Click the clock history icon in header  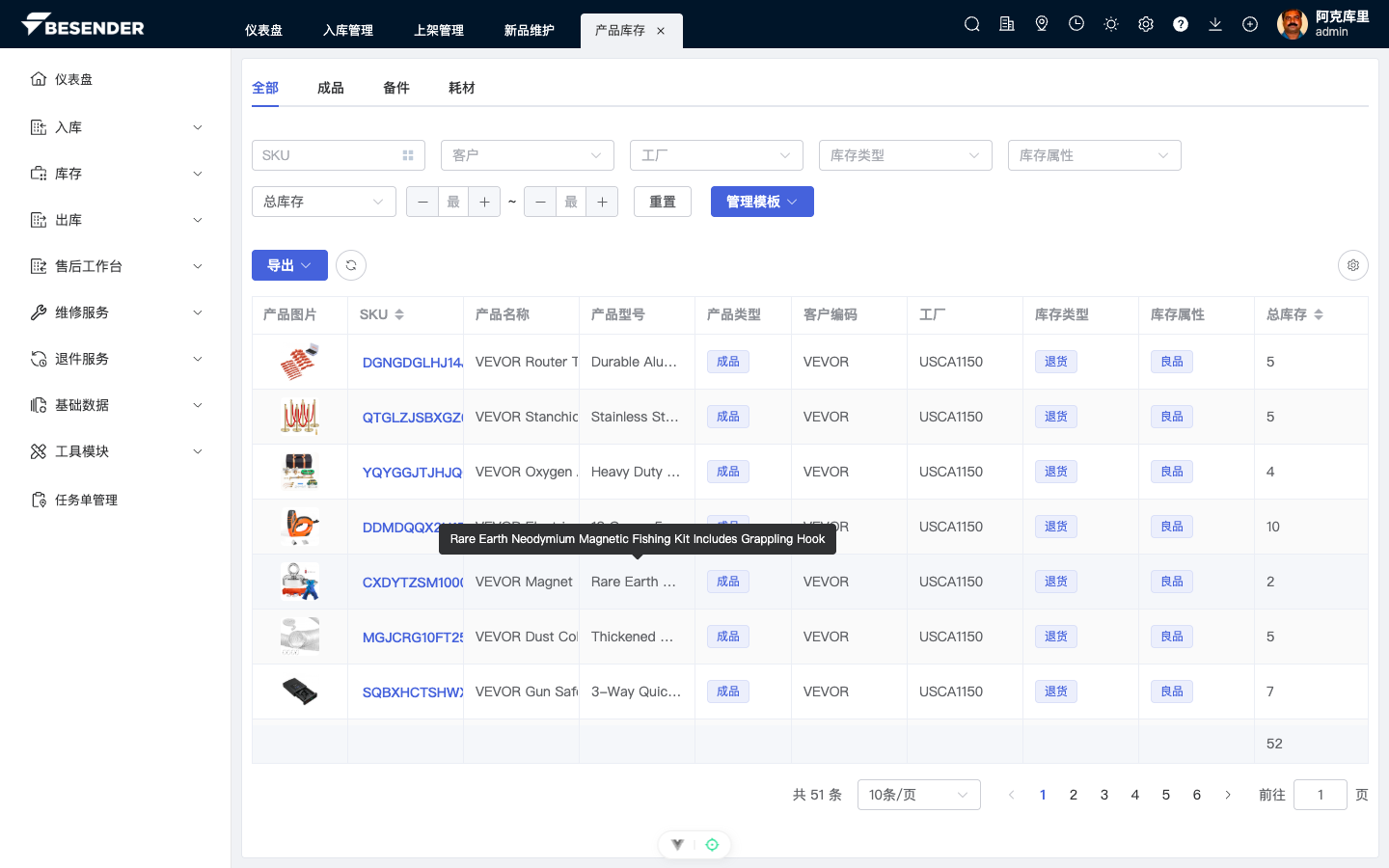coord(1076,24)
